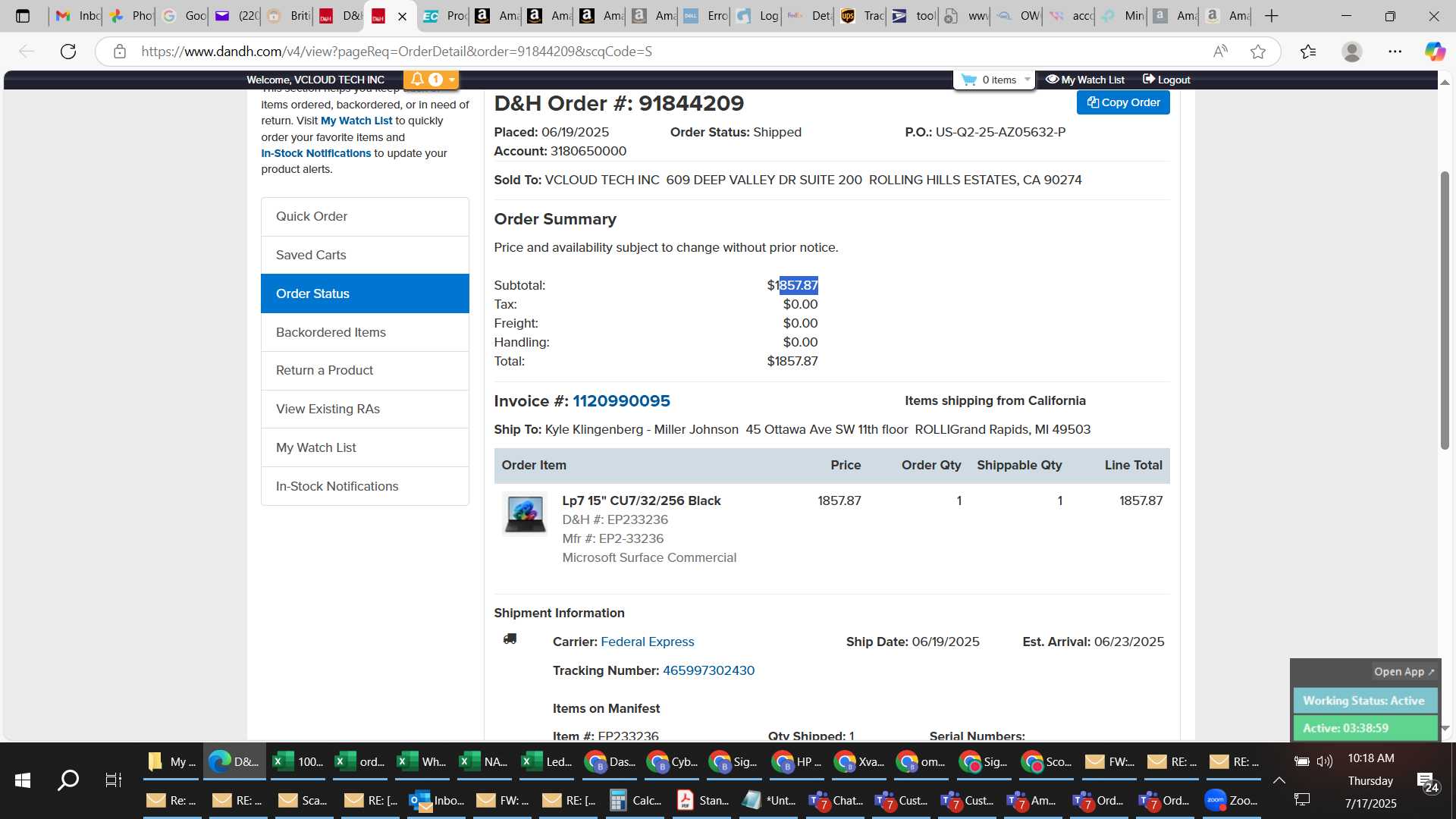This screenshot has height=819, width=1456.
Task: Click Open App in status widget
Action: click(x=1404, y=672)
